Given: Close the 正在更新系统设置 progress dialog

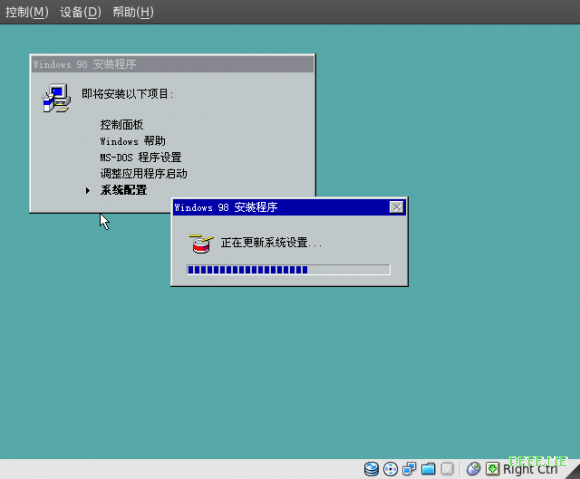Looking at the screenshot, I should (397, 207).
